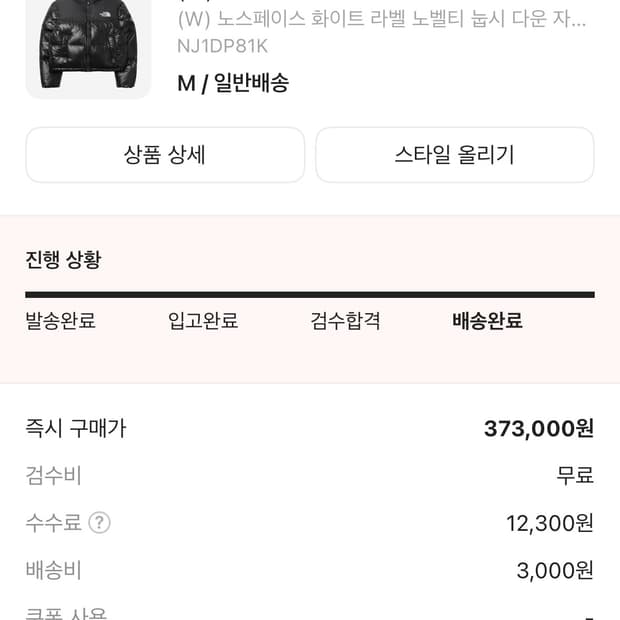Image resolution: width=620 pixels, height=620 pixels.
Task: Tap the M / 일반배송 size text
Action: (x=233, y=83)
